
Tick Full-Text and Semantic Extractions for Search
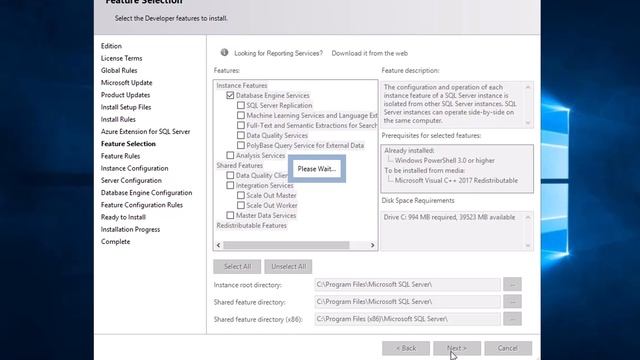coord(241,125)
